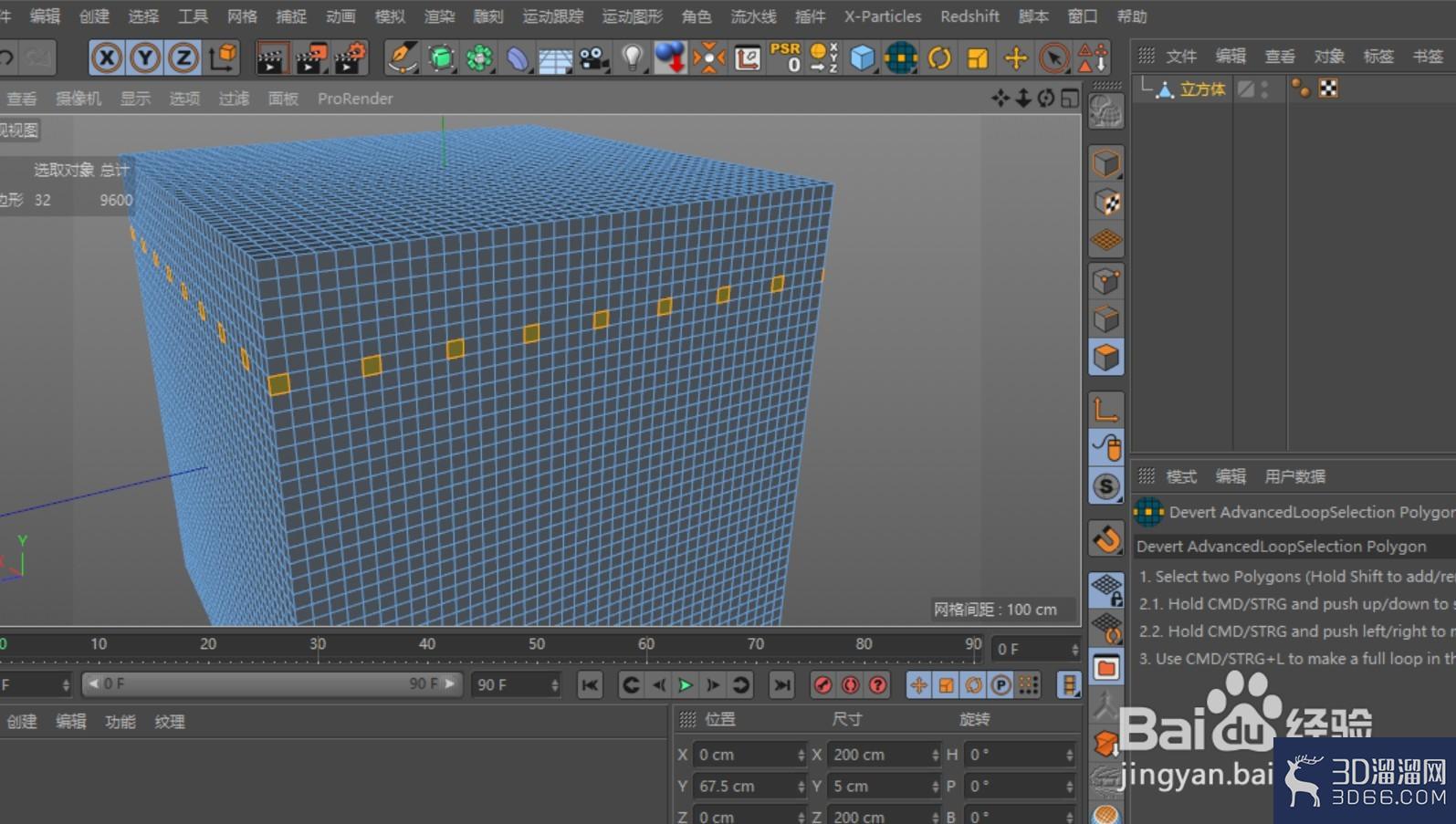Go to start of animation
The image size is (1456, 824).
click(590, 685)
